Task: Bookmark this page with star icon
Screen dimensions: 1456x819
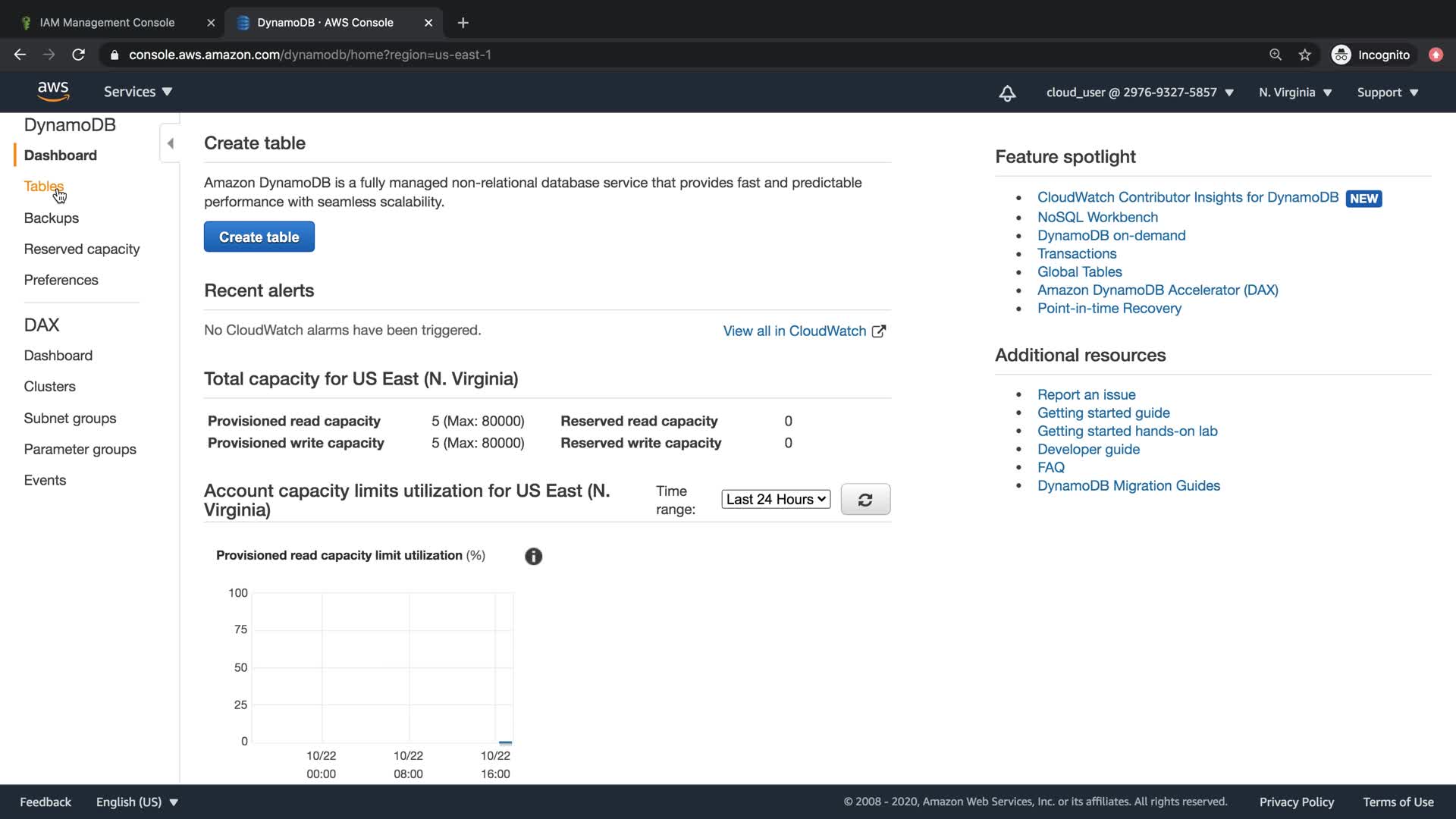Action: point(1304,55)
